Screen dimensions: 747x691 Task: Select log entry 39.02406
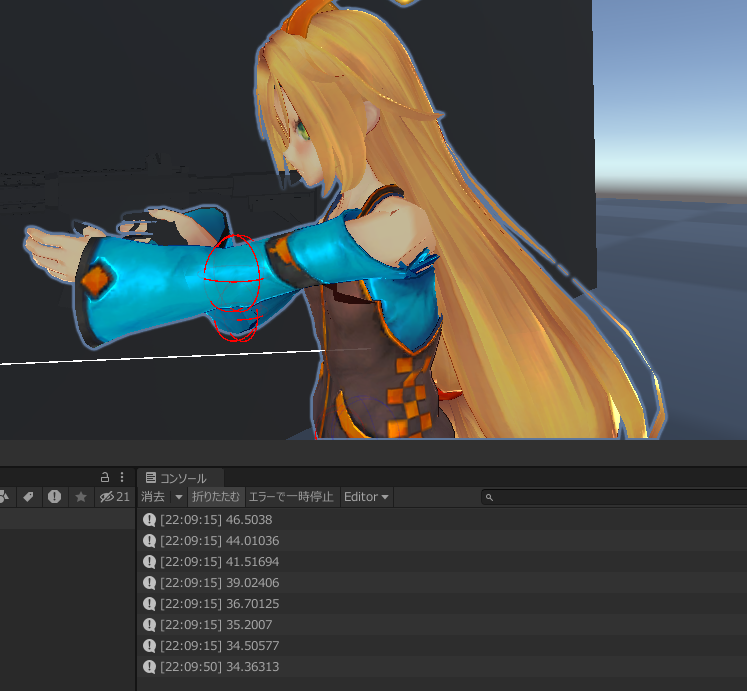pos(442,582)
